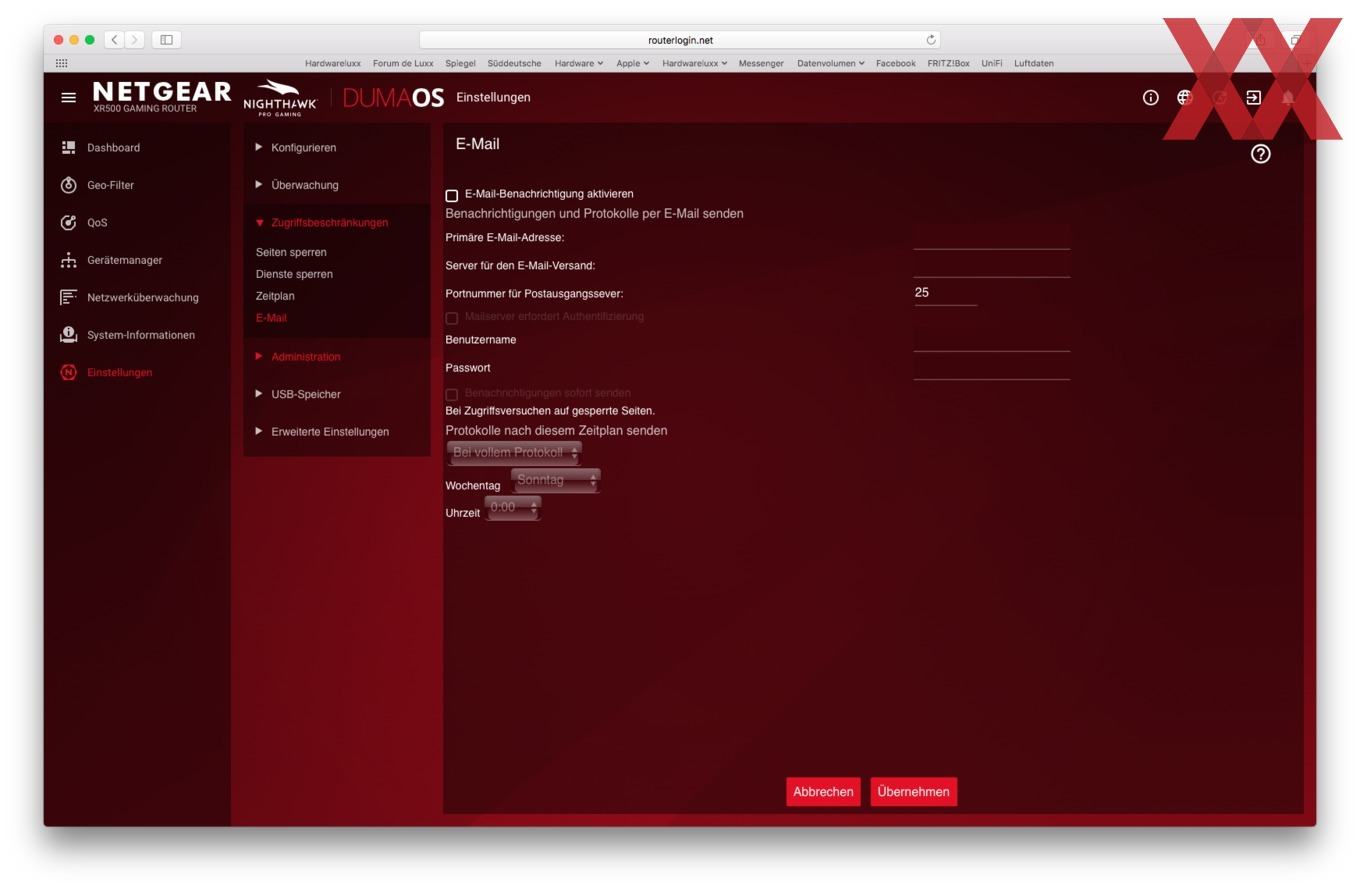Open the favorites grid icon
The image size is (1360, 889).
[61, 63]
